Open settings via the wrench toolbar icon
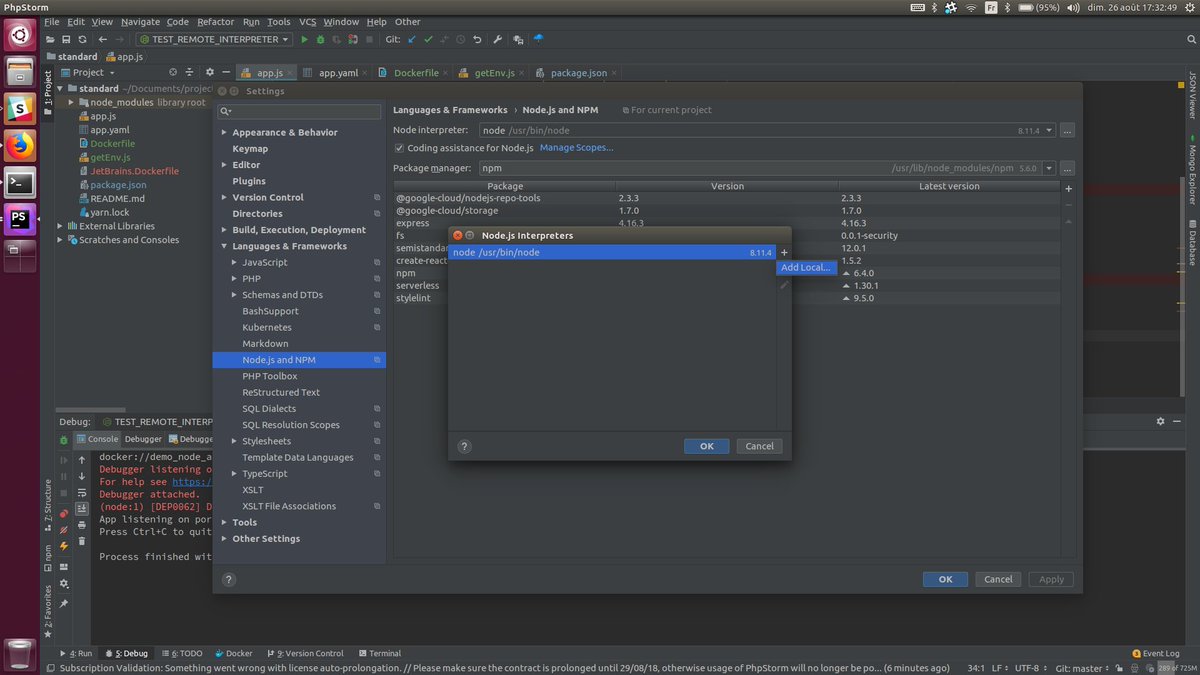Image resolution: width=1200 pixels, height=675 pixels. tap(497, 39)
